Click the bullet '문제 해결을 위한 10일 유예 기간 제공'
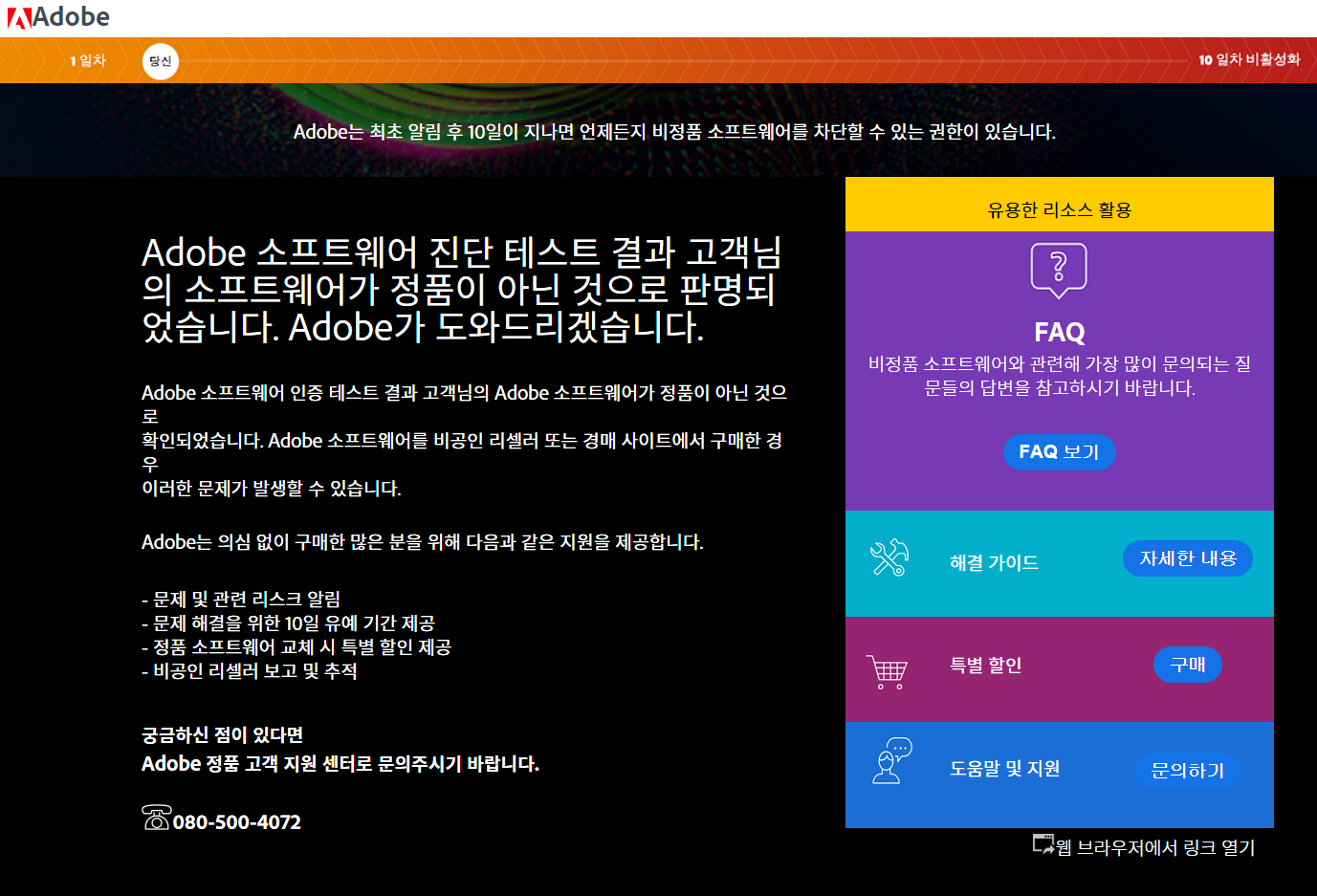The width and height of the screenshot is (1317, 896). coord(289,623)
